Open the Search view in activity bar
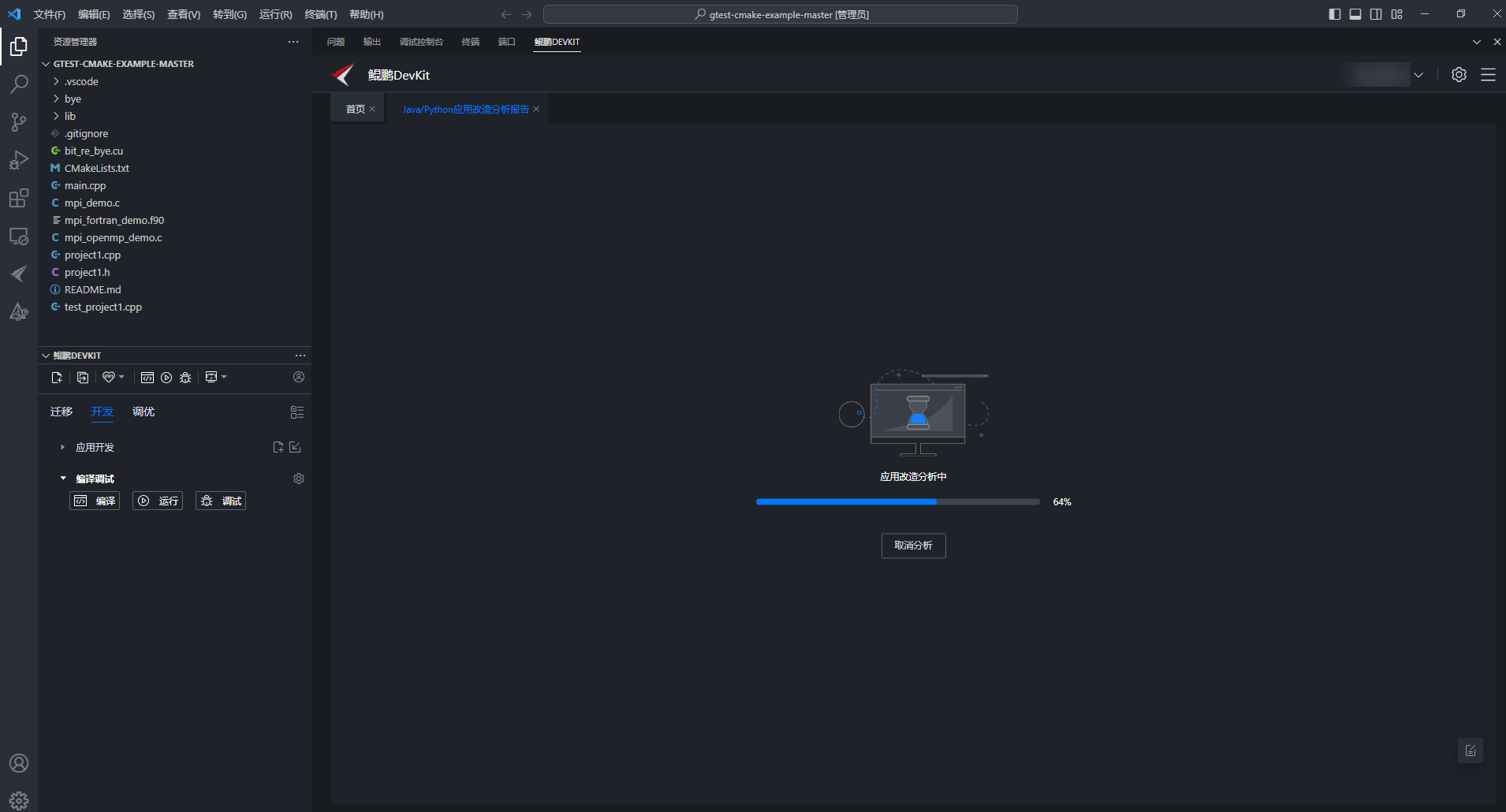The width and height of the screenshot is (1506, 812). (x=19, y=84)
